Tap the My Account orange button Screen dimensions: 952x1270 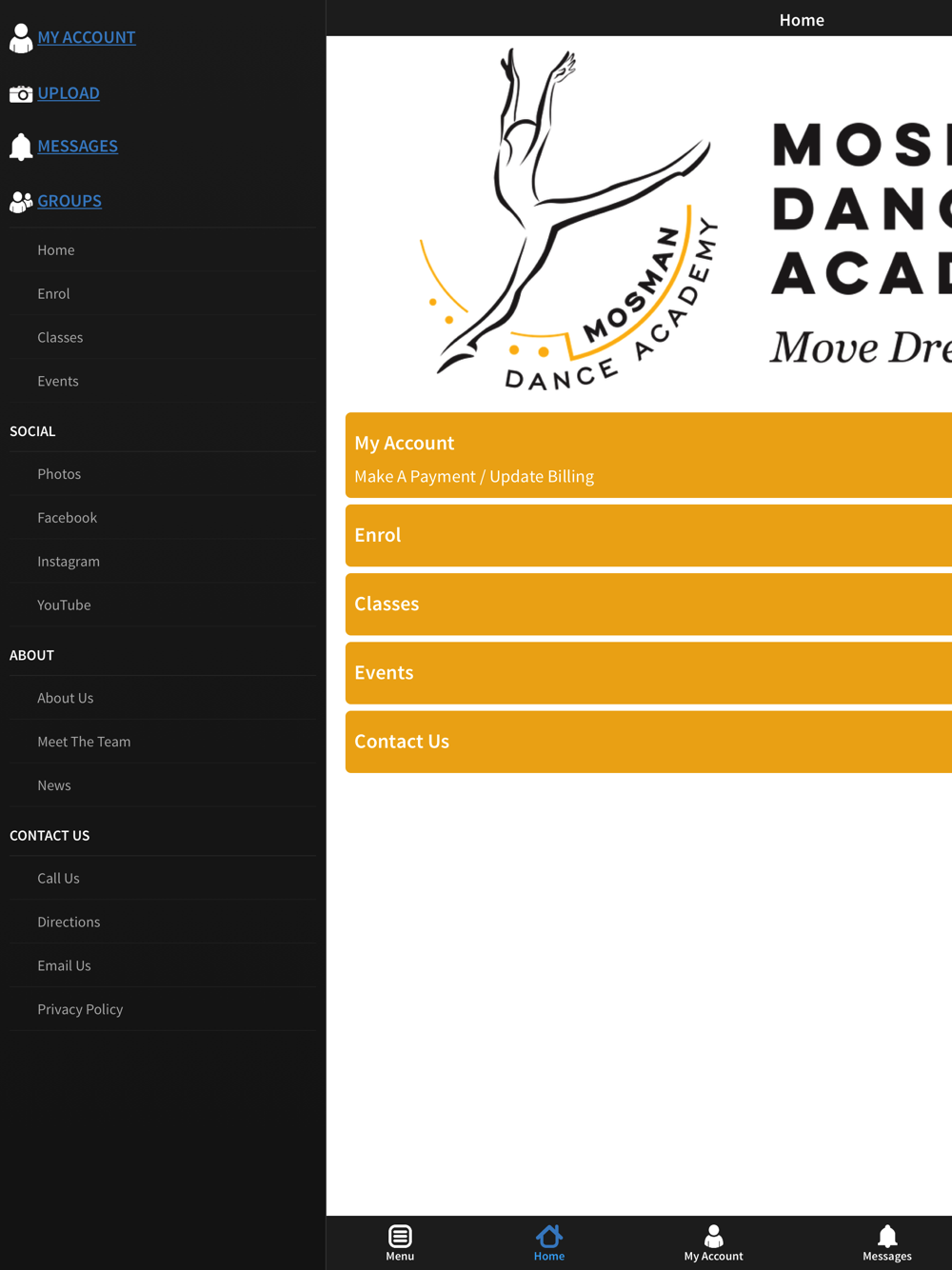[648, 455]
